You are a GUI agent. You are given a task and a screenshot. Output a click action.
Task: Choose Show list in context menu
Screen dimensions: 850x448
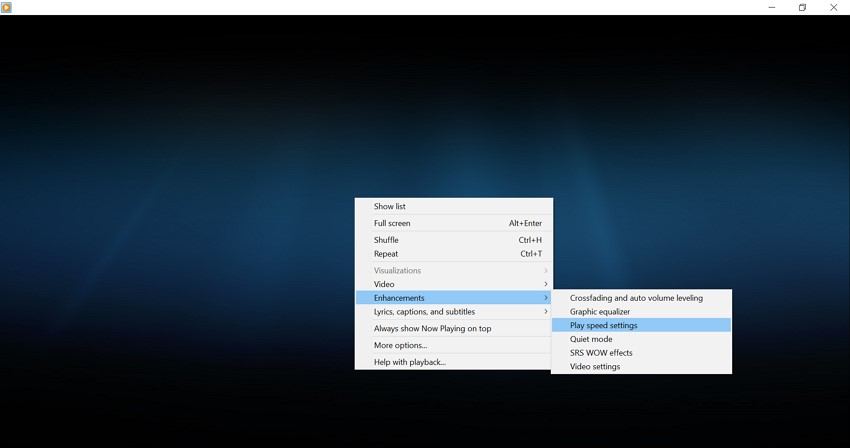click(x=454, y=206)
